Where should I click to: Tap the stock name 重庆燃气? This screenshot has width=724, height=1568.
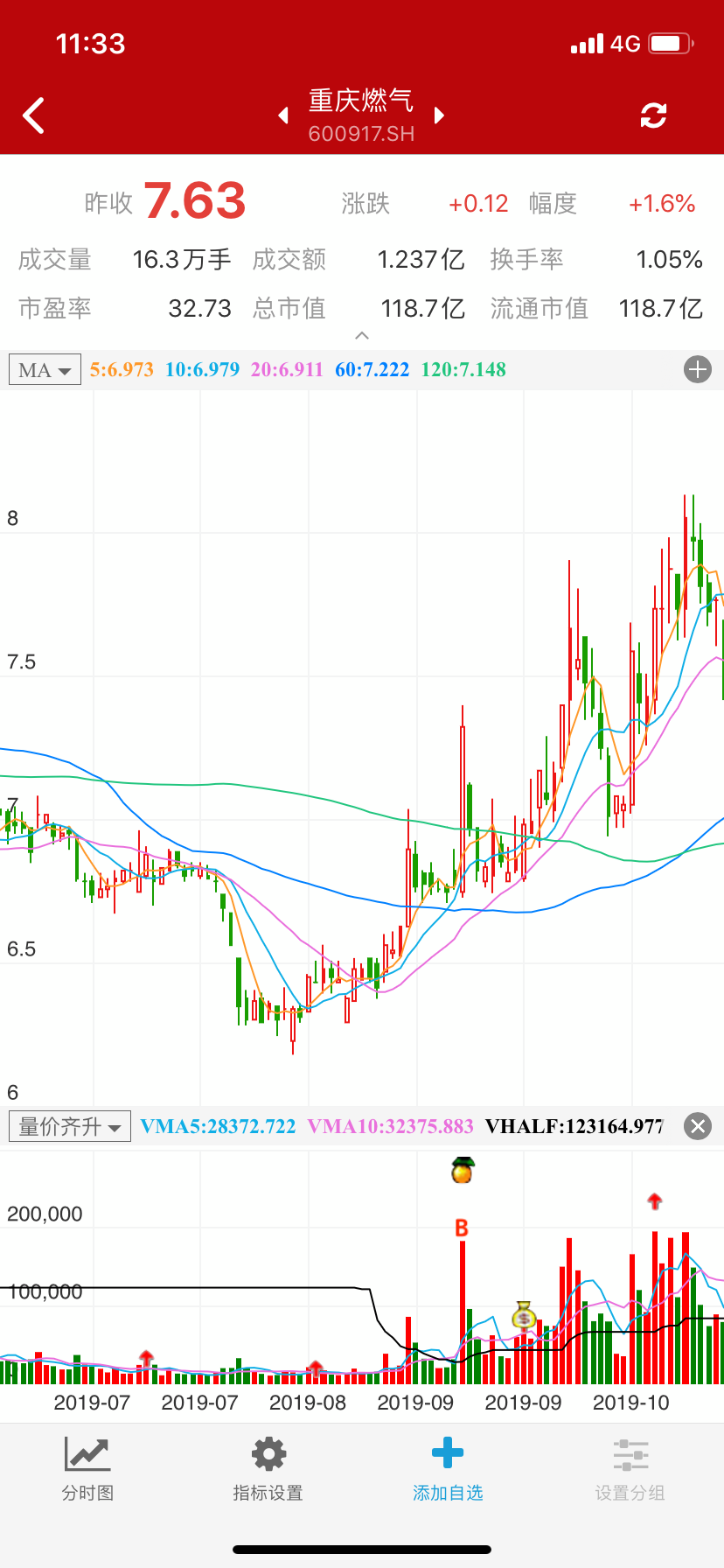[361, 101]
